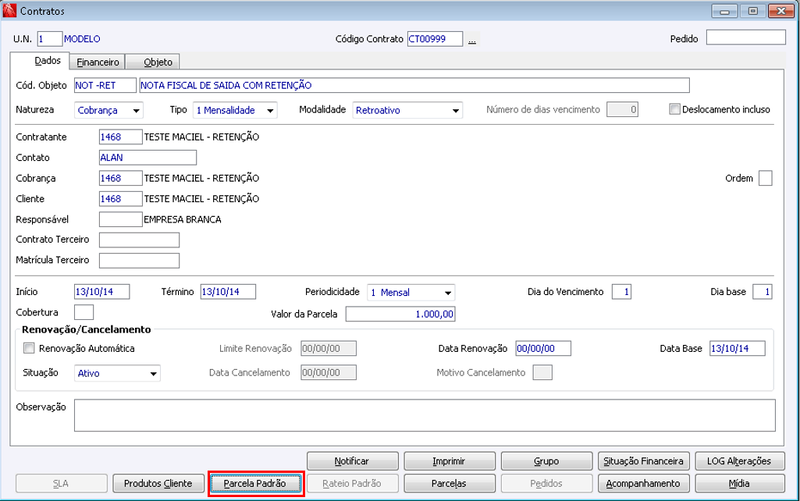The image size is (800, 501).
Task: Click the Dia base field
Action: 762,292
